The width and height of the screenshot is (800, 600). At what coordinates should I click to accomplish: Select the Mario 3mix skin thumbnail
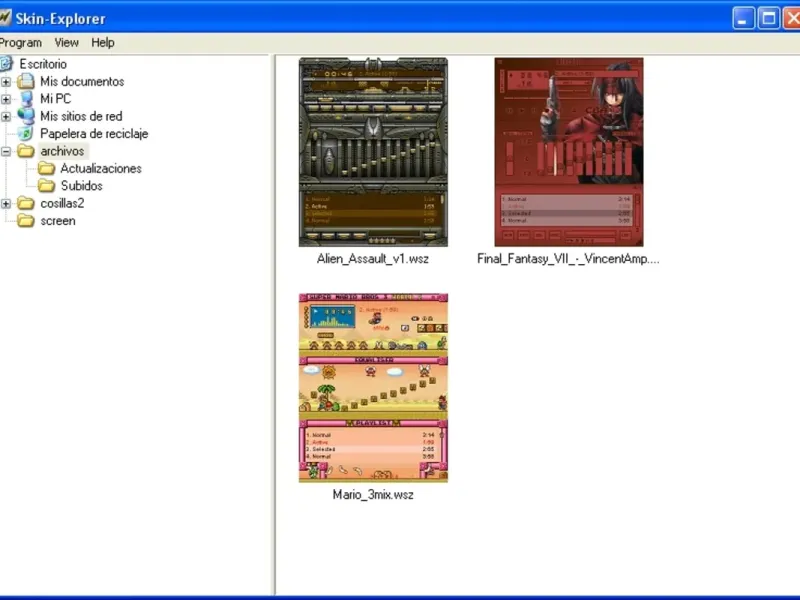(x=373, y=388)
